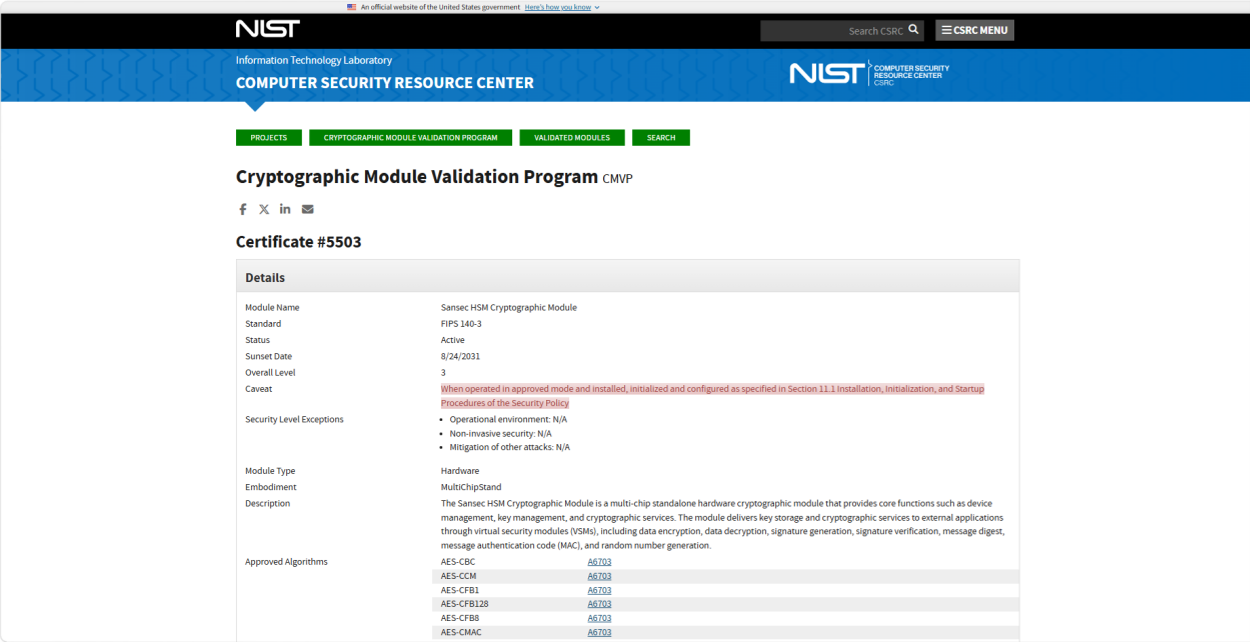Open the CSRC MENU hamburger button
The height and width of the screenshot is (642, 1250).
[x=974, y=30]
